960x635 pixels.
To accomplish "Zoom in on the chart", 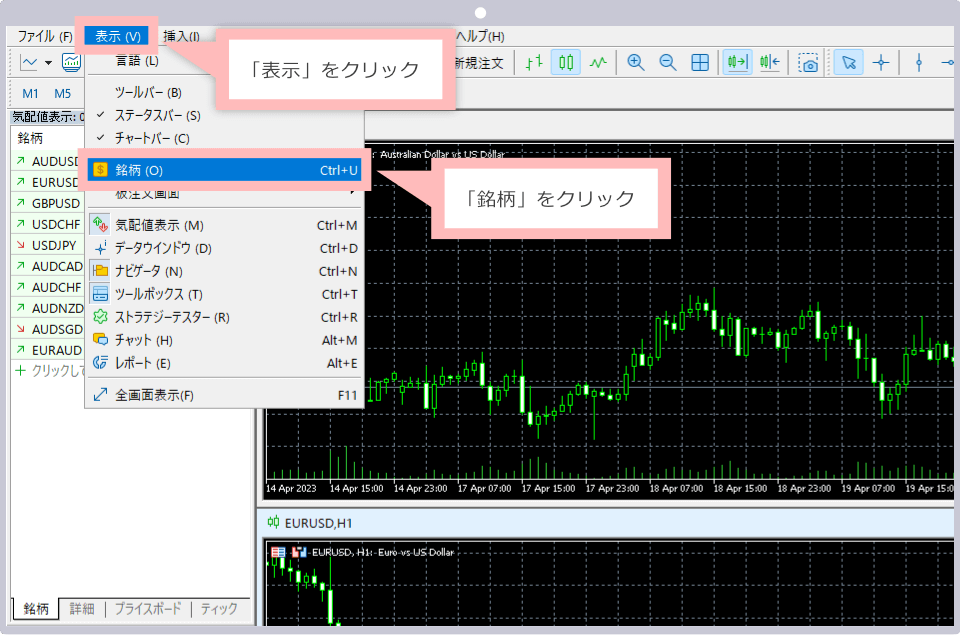I will pos(636,62).
